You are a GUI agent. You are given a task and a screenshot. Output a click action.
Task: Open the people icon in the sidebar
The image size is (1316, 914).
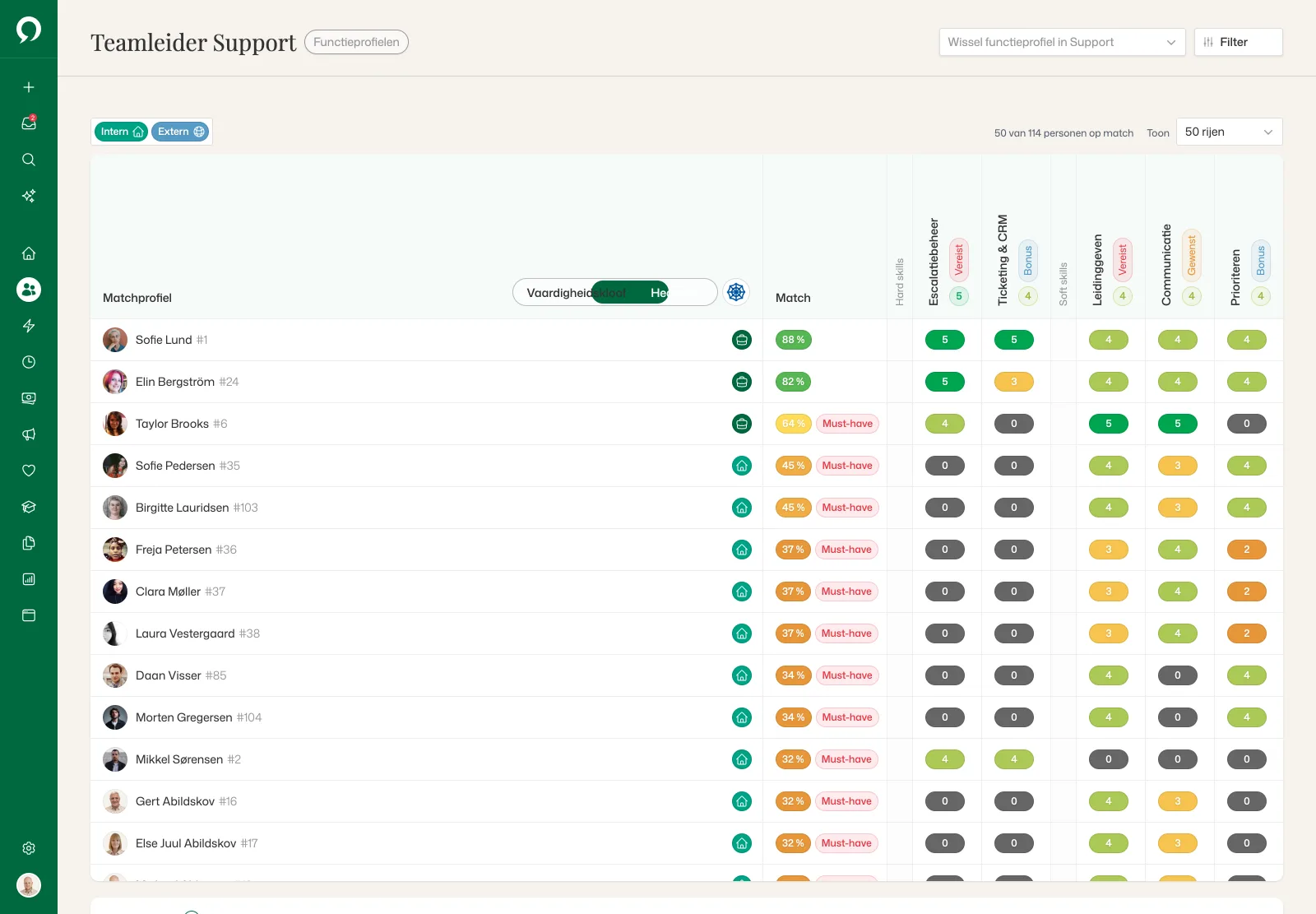click(x=29, y=290)
